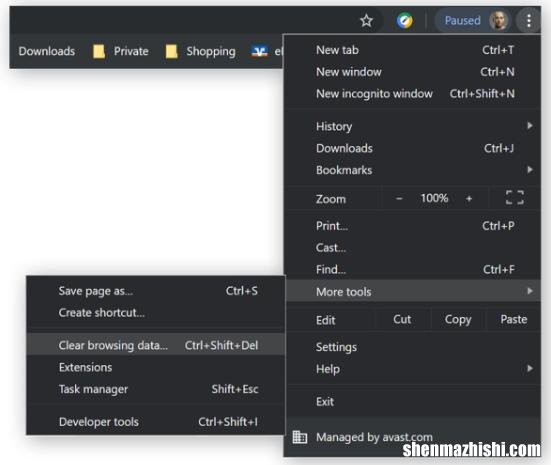Decrease zoom with the minus button

(x=399, y=199)
